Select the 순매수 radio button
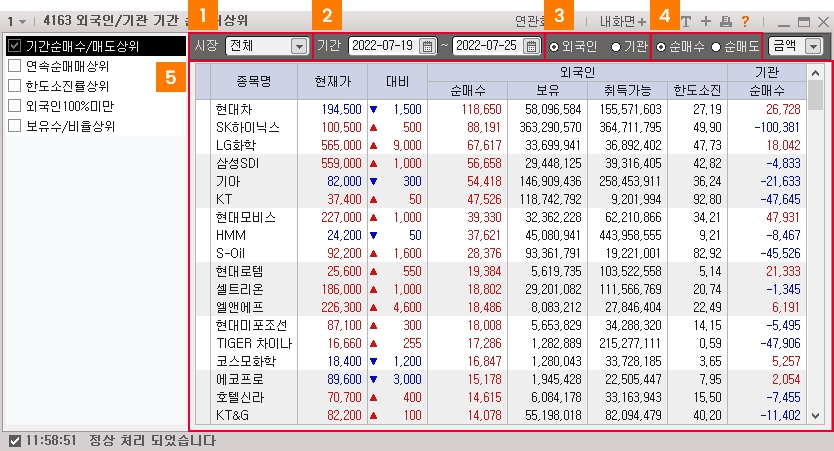Viewport: 834px width, 451px height. tap(661, 47)
